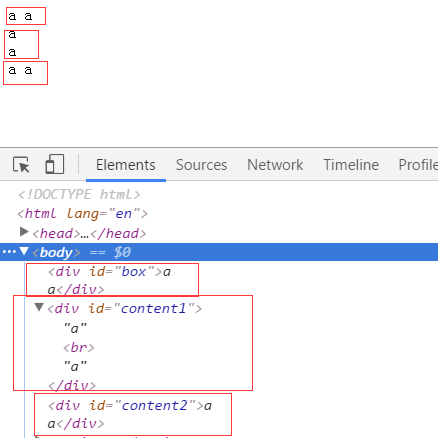Select the div id="content1" opening tag
438x438 pixels.
click(x=125, y=309)
